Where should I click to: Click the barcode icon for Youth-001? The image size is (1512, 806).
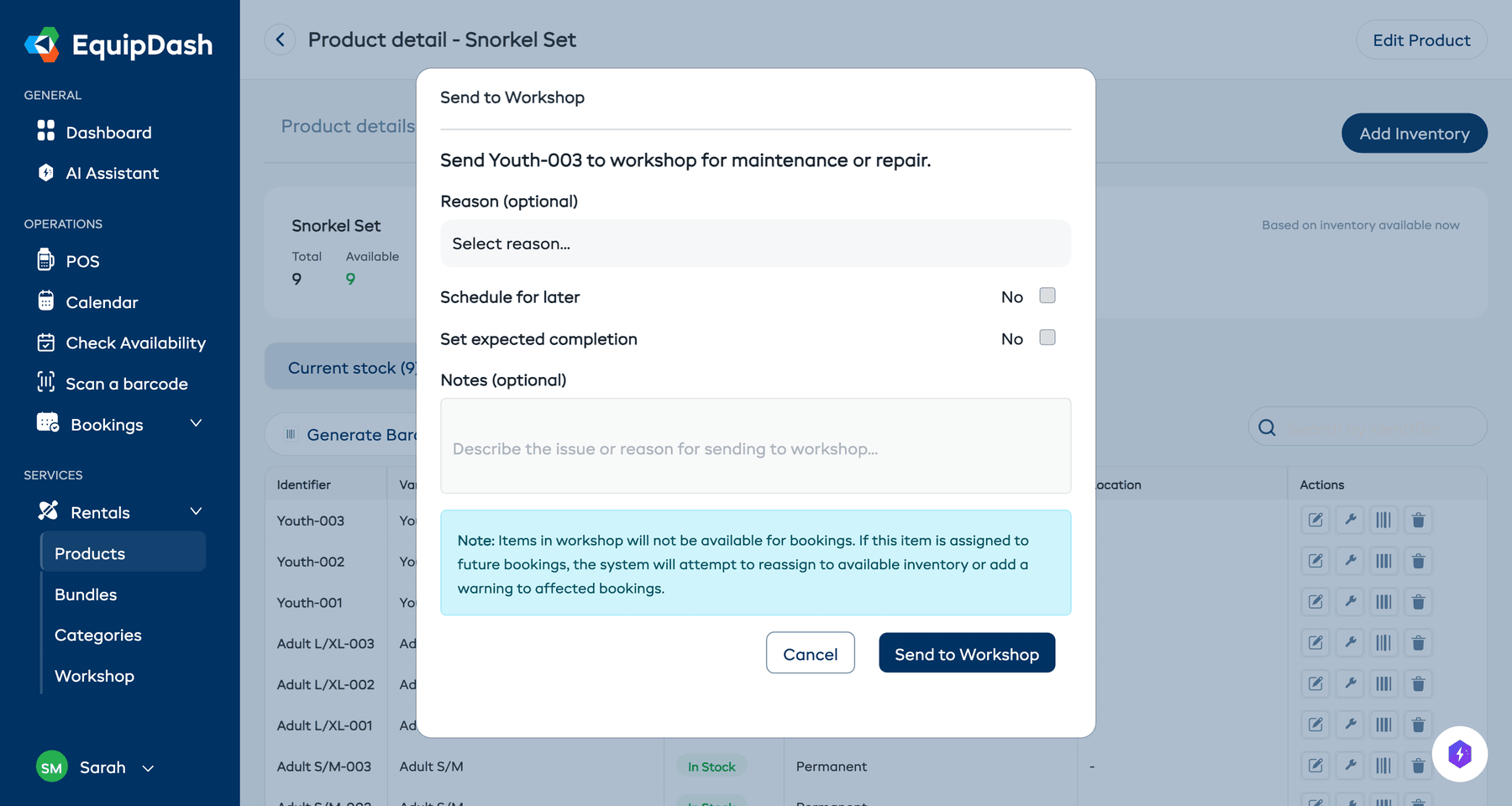[x=1383, y=601]
